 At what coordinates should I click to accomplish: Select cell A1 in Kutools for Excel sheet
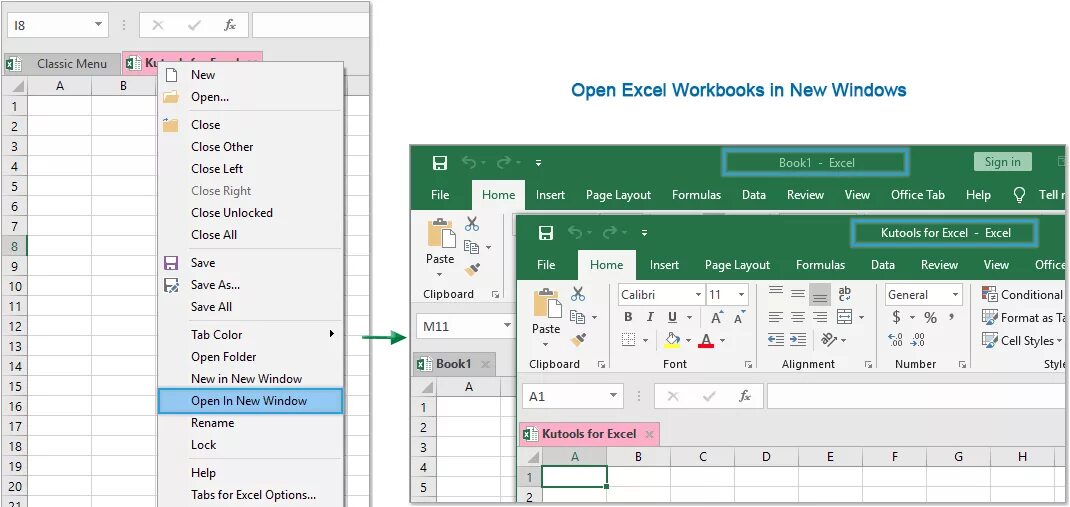pos(574,476)
